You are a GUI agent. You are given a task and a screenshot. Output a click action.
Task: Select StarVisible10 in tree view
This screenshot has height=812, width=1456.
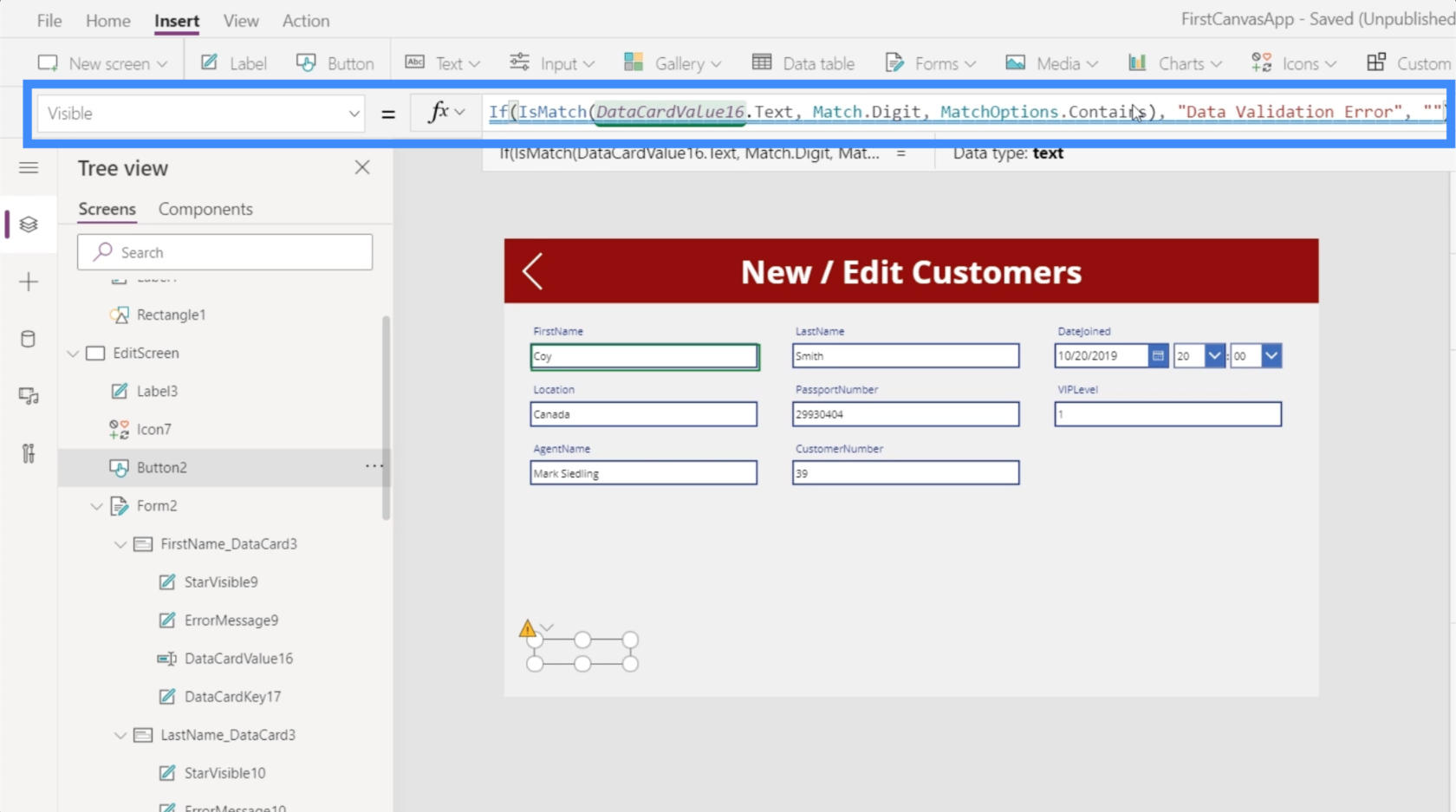click(224, 772)
